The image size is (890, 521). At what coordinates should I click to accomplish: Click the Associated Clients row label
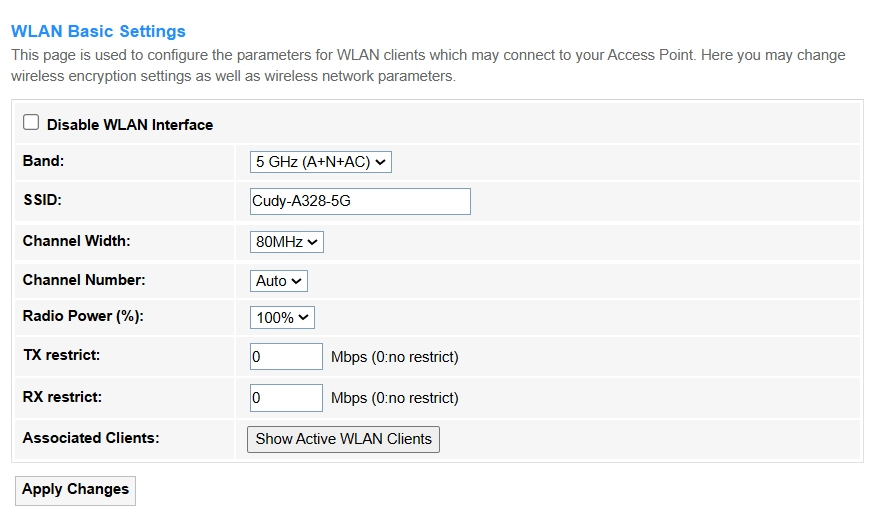click(x=91, y=438)
